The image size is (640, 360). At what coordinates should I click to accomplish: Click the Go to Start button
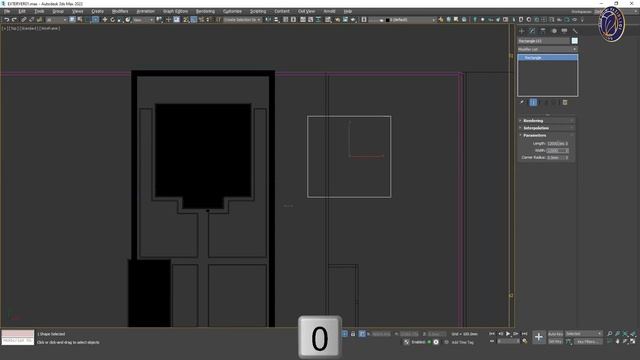(492, 334)
